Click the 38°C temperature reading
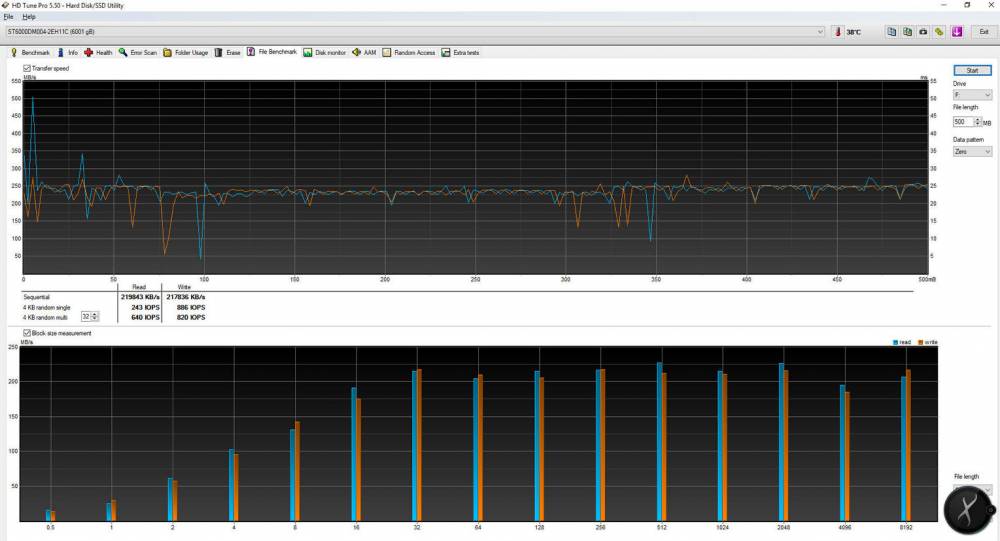The height and width of the screenshot is (541, 1000). [853, 32]
